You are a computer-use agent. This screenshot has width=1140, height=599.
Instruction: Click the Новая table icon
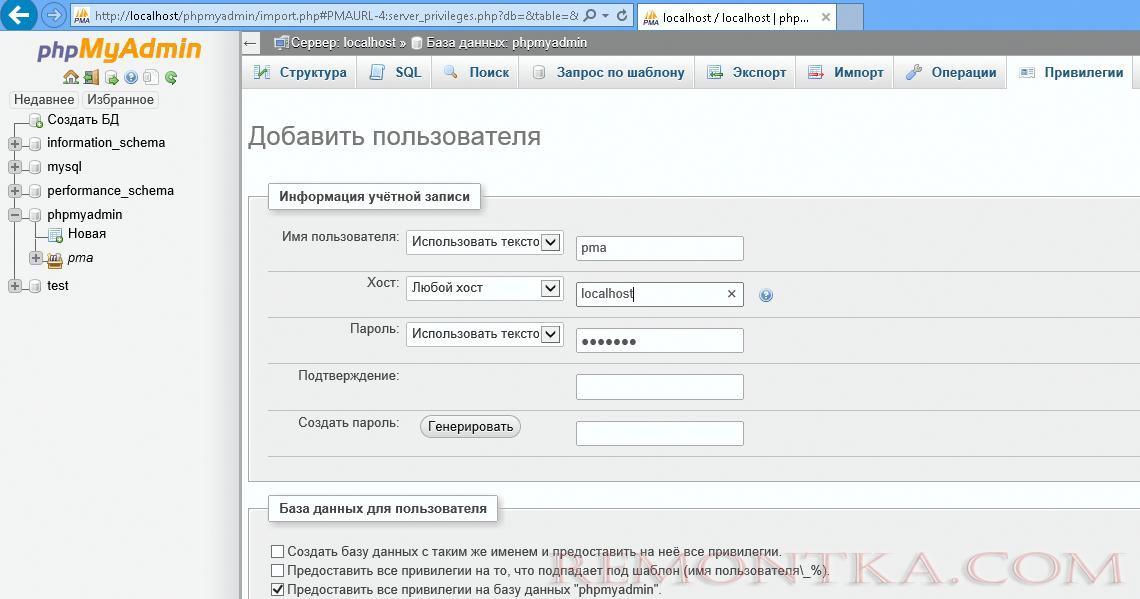coord(55,234)
